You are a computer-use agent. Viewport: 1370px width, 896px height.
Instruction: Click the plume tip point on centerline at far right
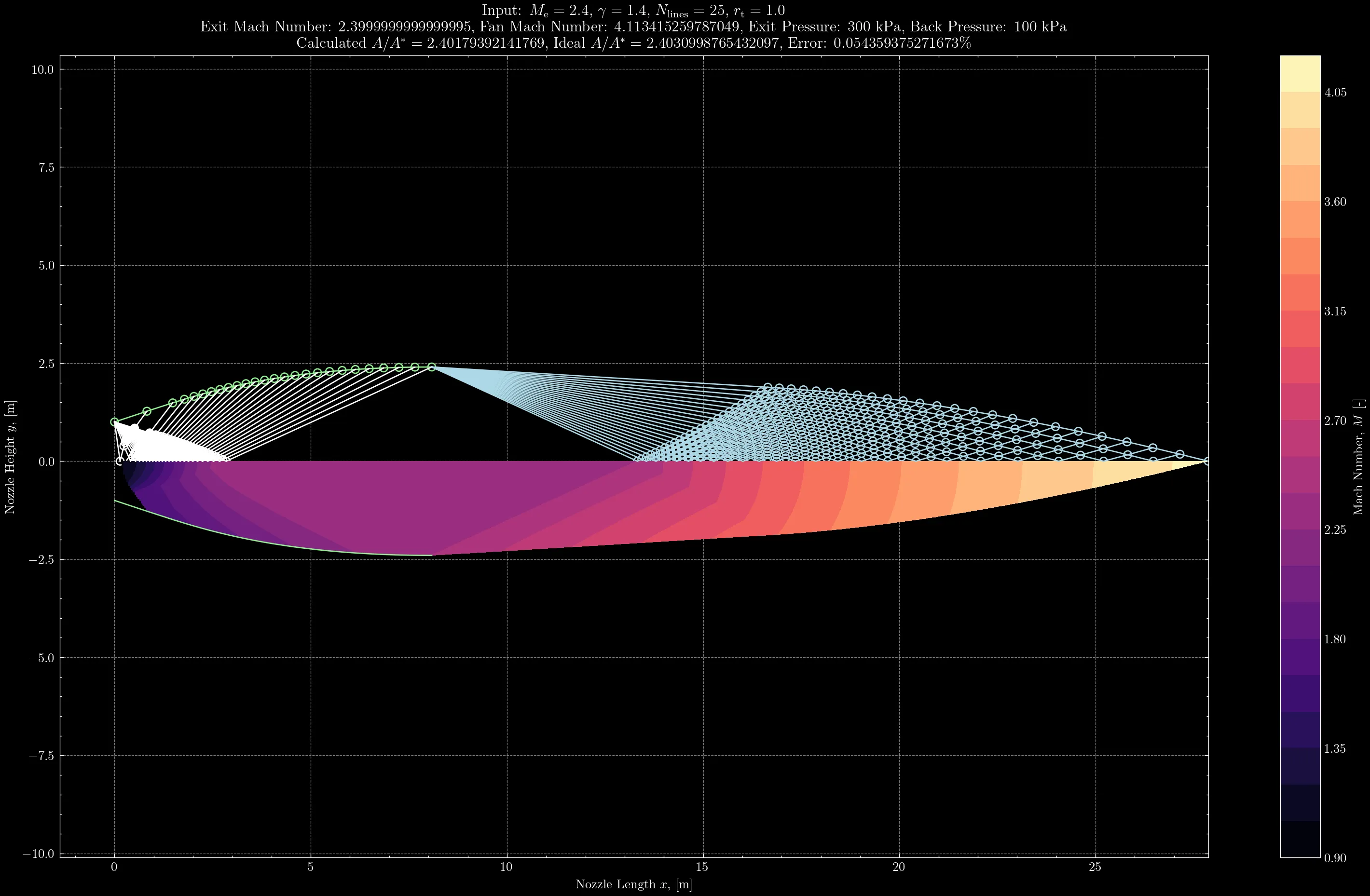tap(1206, 461)
